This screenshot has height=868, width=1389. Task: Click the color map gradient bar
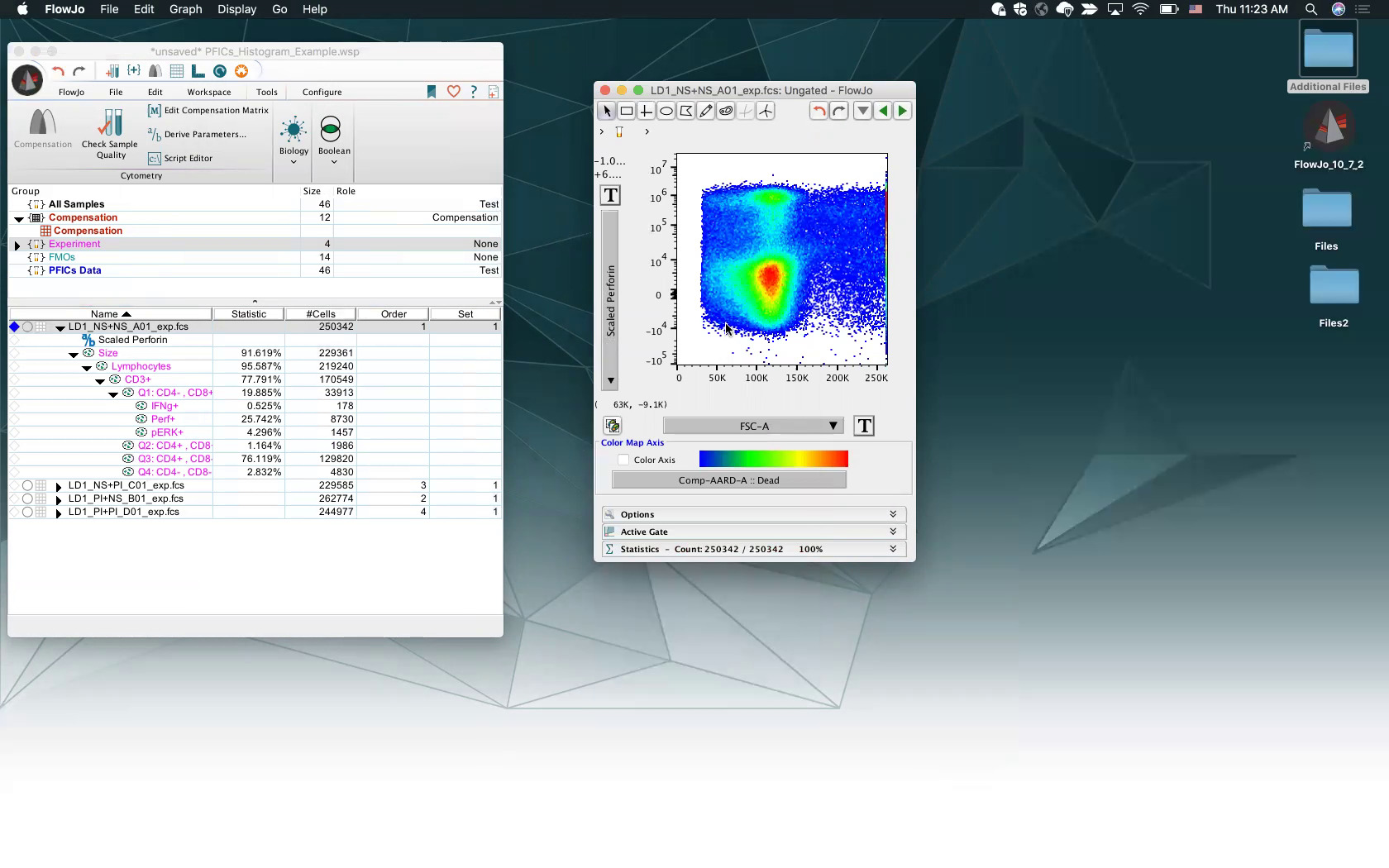[x=773, y=459]
